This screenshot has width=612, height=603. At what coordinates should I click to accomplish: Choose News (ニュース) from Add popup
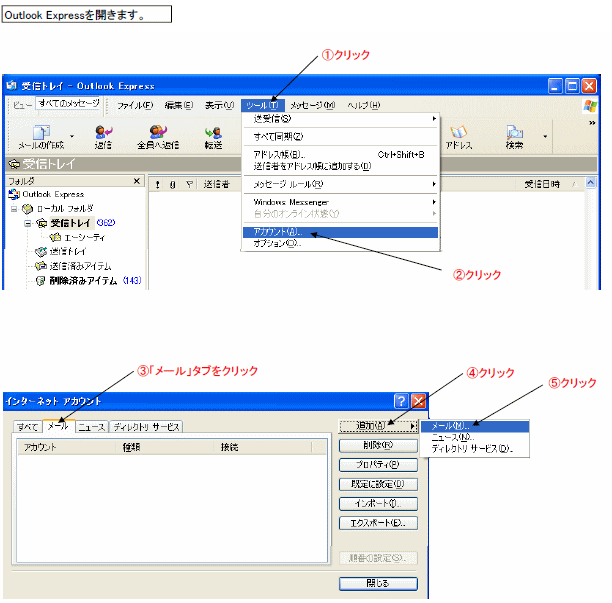(475, 438)
